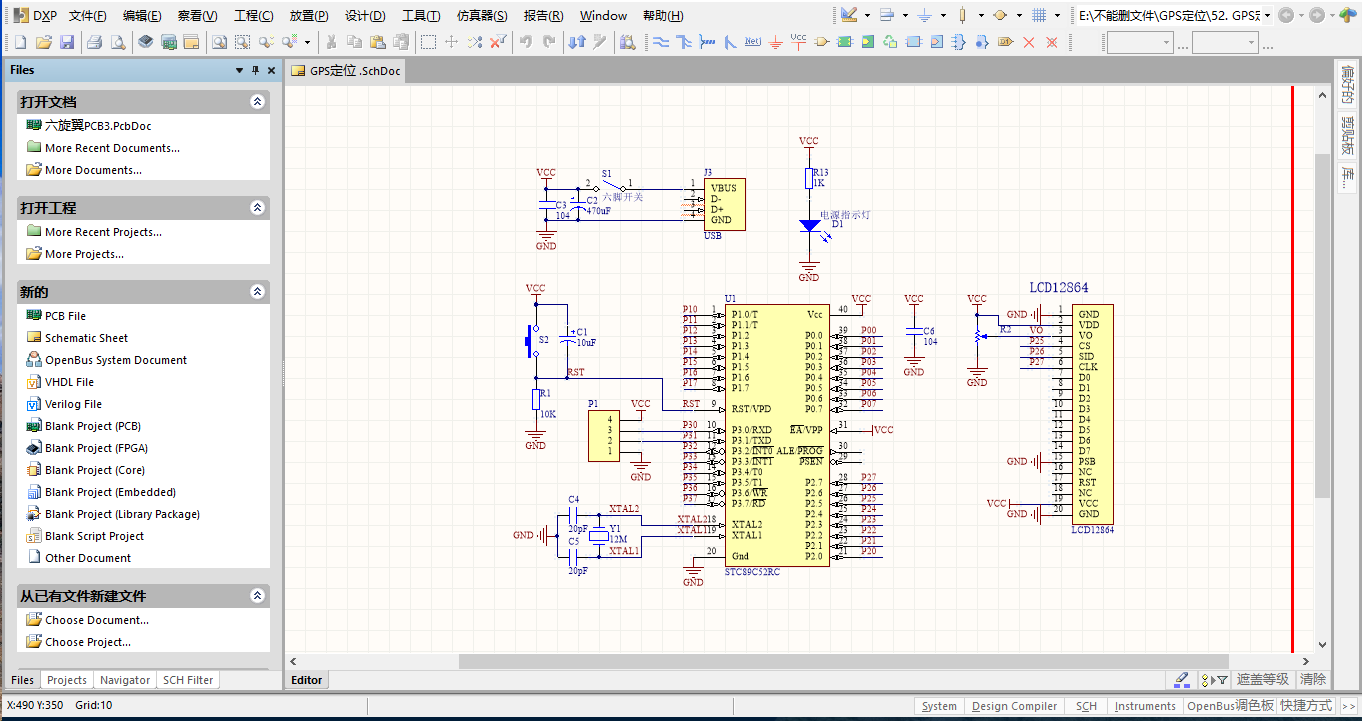Click the undo arrow icon
1362x721 pixels.
(526, 42)
